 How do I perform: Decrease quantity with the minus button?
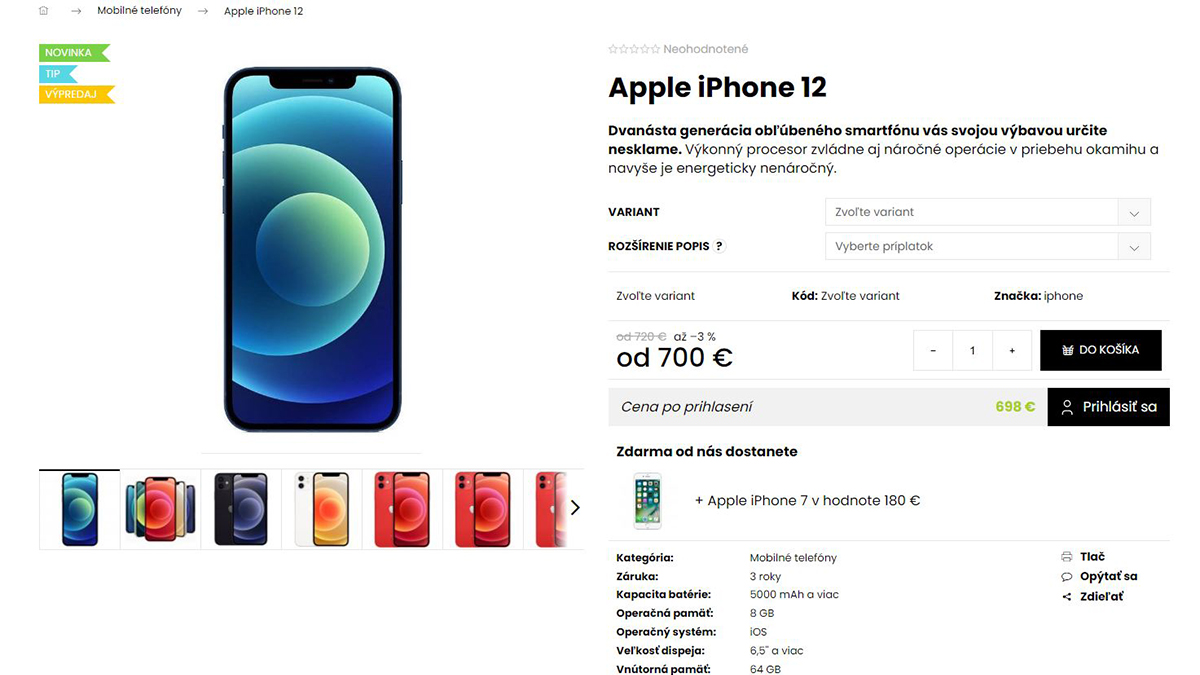pos(933,351)
